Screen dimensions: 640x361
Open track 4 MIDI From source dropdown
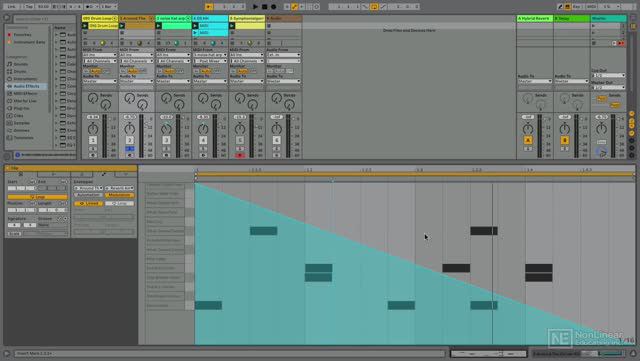[210, 55]
